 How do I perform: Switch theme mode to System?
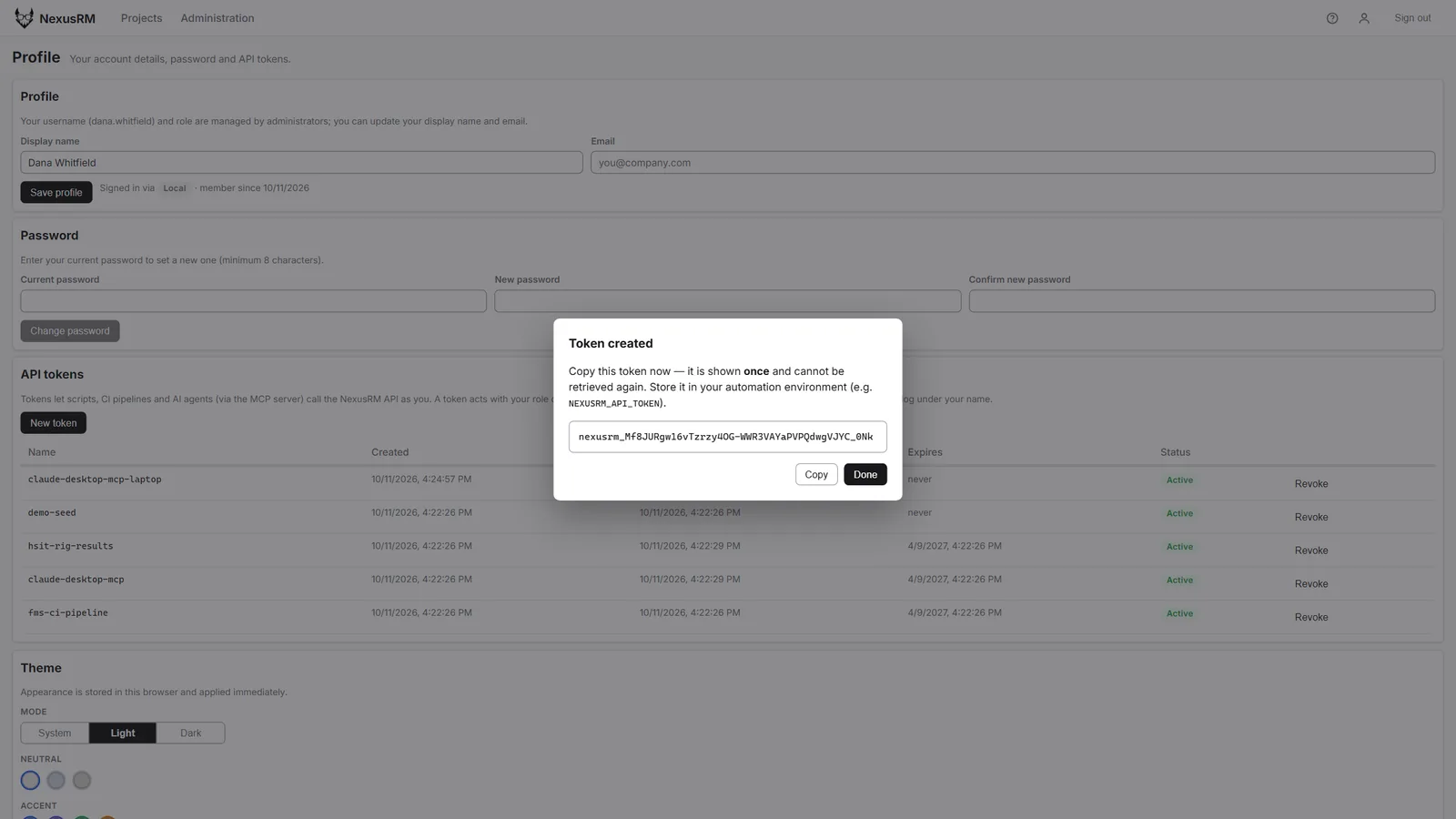coord(55,733)
